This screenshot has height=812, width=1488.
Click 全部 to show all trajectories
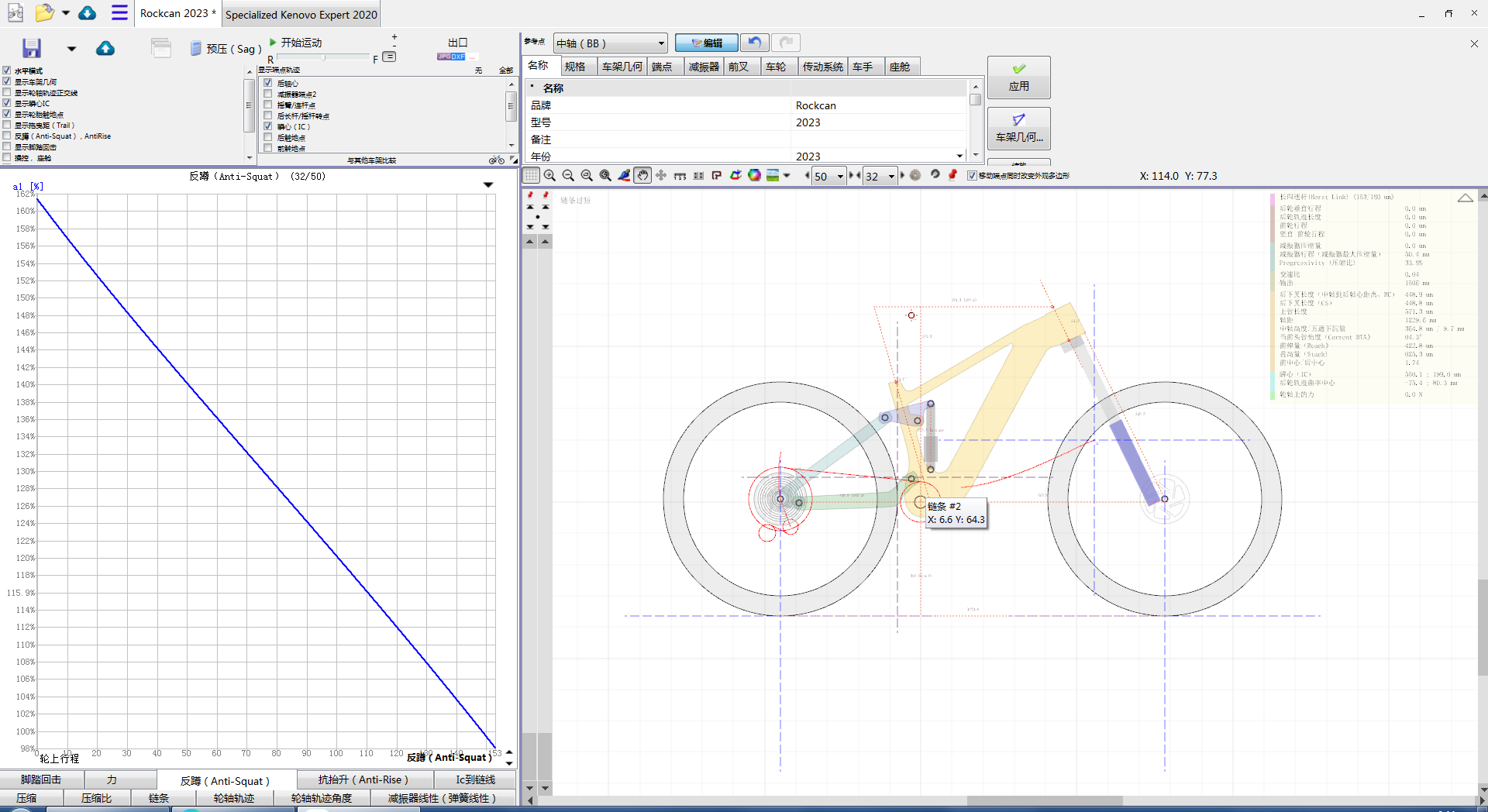505,71
